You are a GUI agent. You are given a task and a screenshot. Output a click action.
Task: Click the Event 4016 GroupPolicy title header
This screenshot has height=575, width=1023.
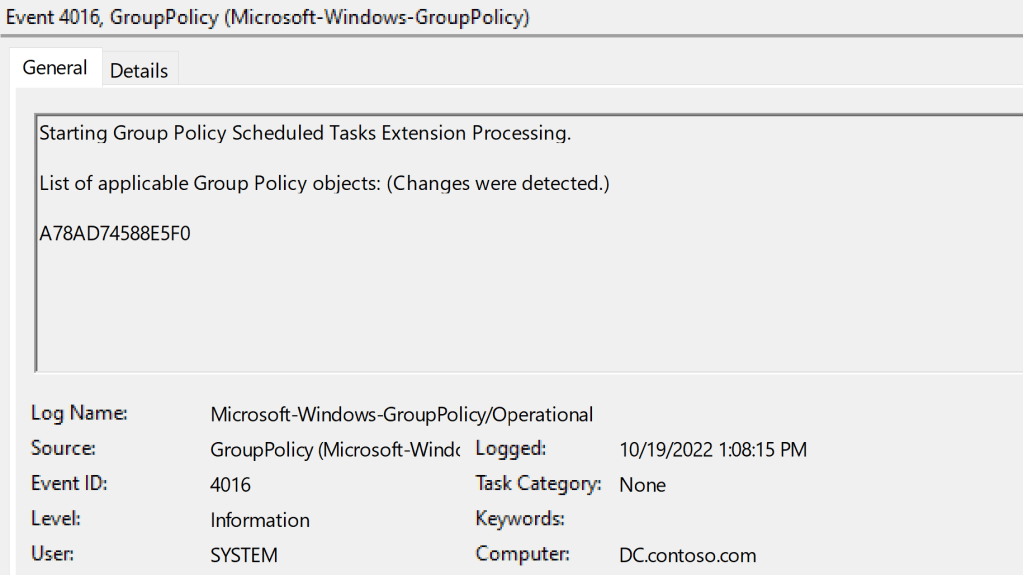pos(268,17)
